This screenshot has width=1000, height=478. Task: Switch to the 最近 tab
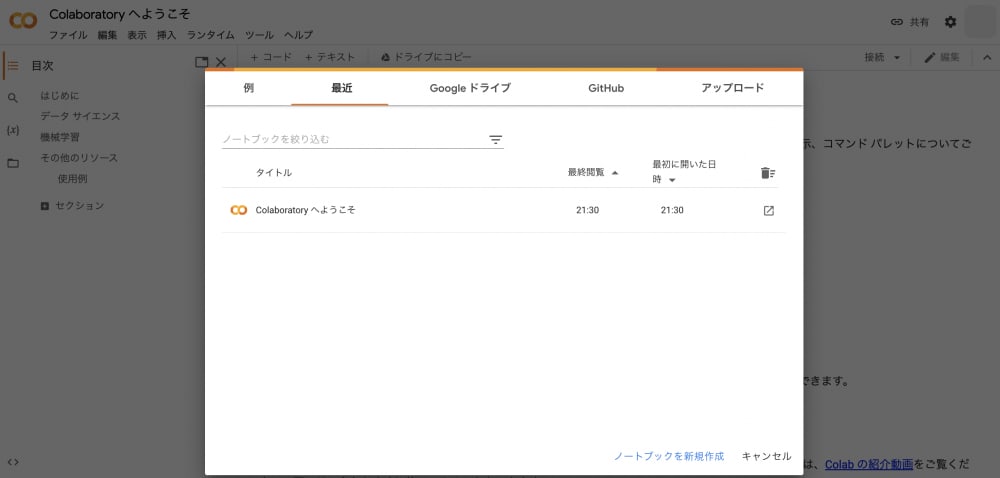341,88
